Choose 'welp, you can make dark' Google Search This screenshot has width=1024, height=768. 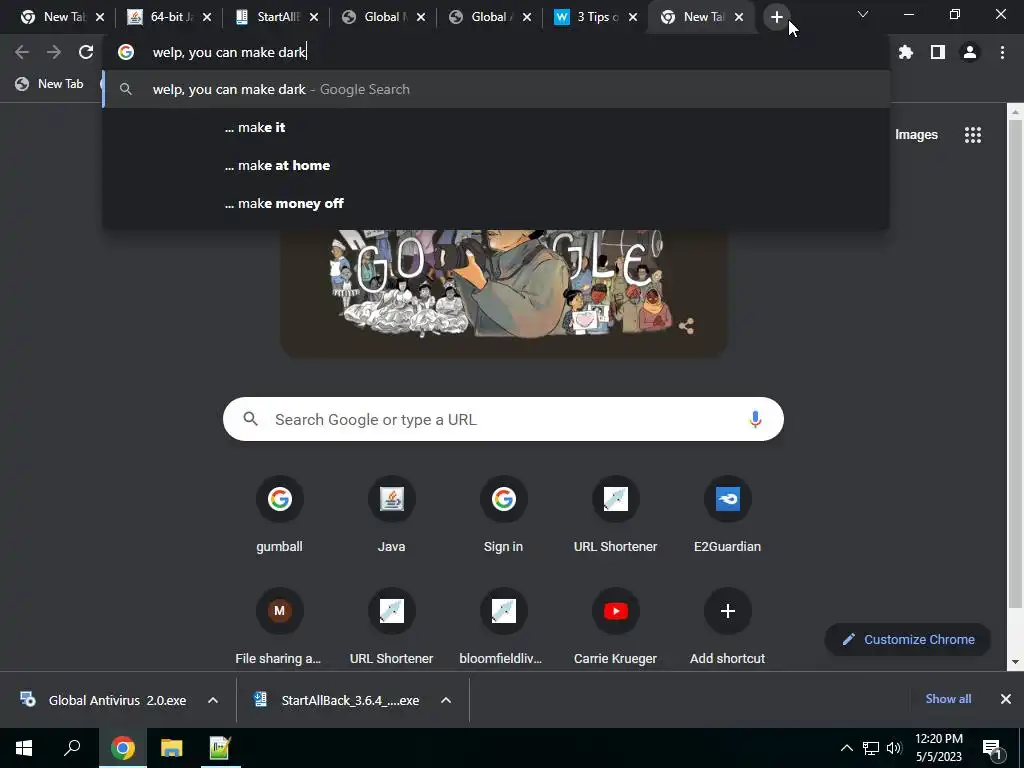[x=496, y=89]
